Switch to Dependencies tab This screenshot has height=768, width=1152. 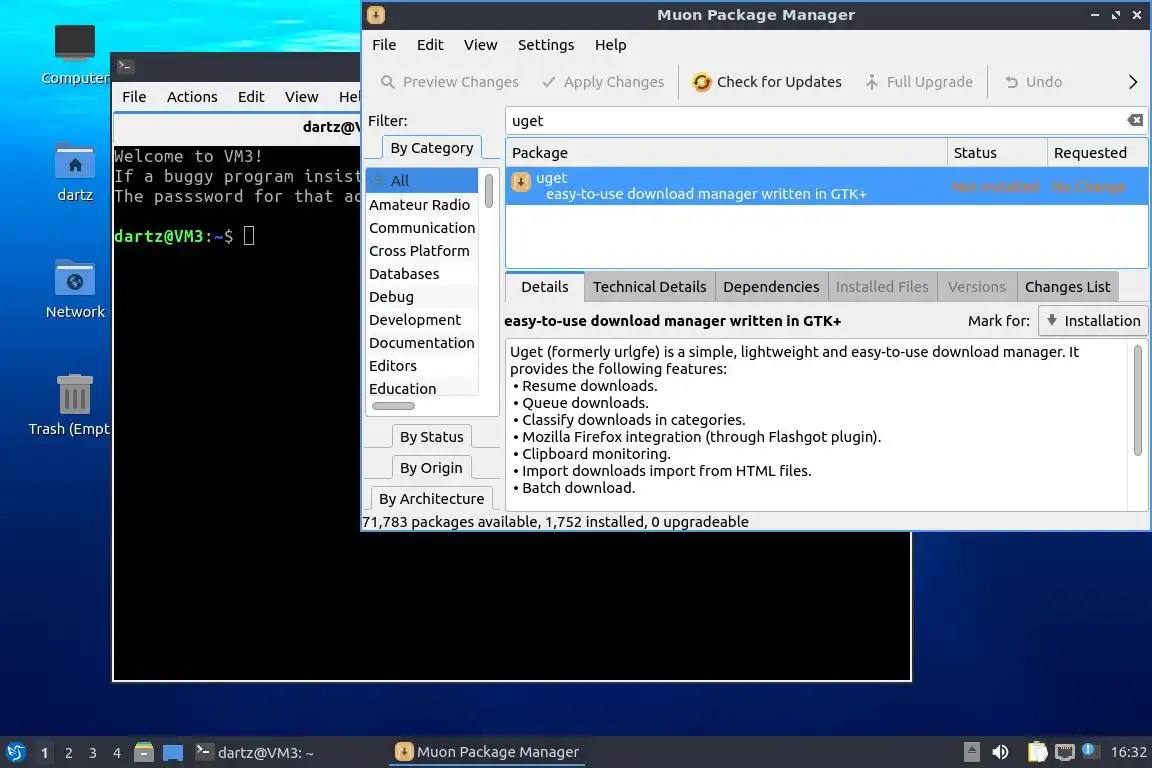coord(771,287)
